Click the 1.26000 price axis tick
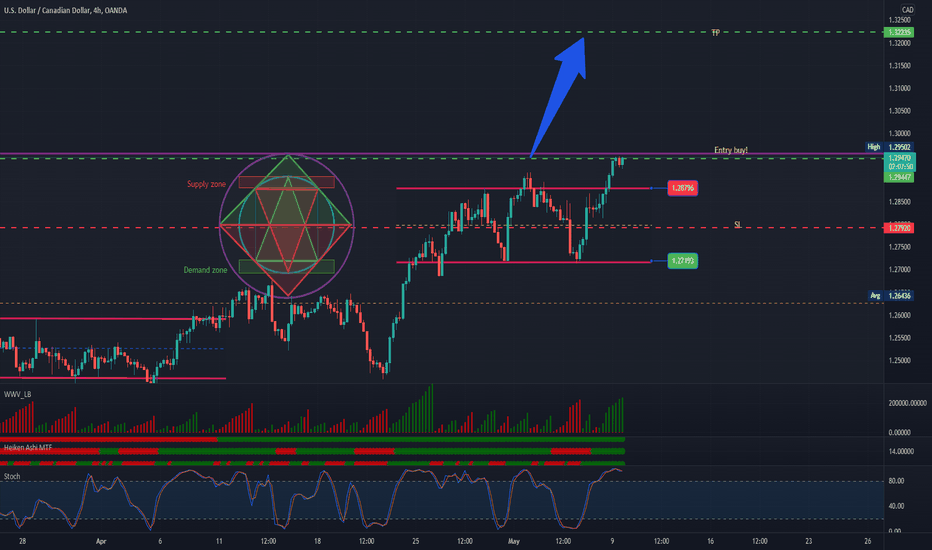Screen dimensions: 932x550 [899, 316]
